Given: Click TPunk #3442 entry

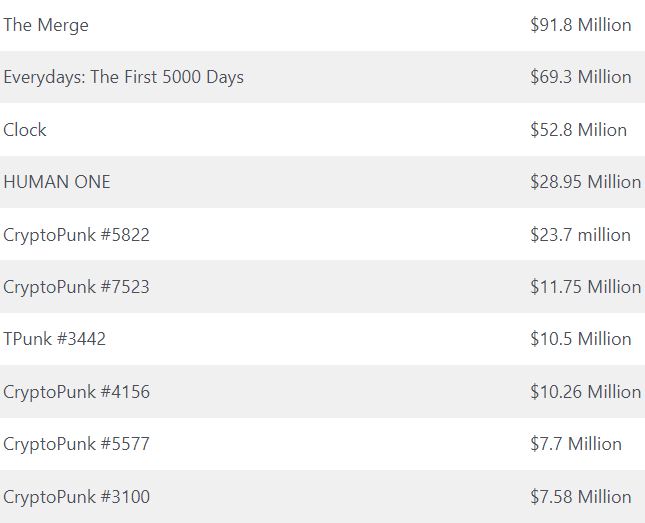Looking at the screenshot, I should pos(54,339).
